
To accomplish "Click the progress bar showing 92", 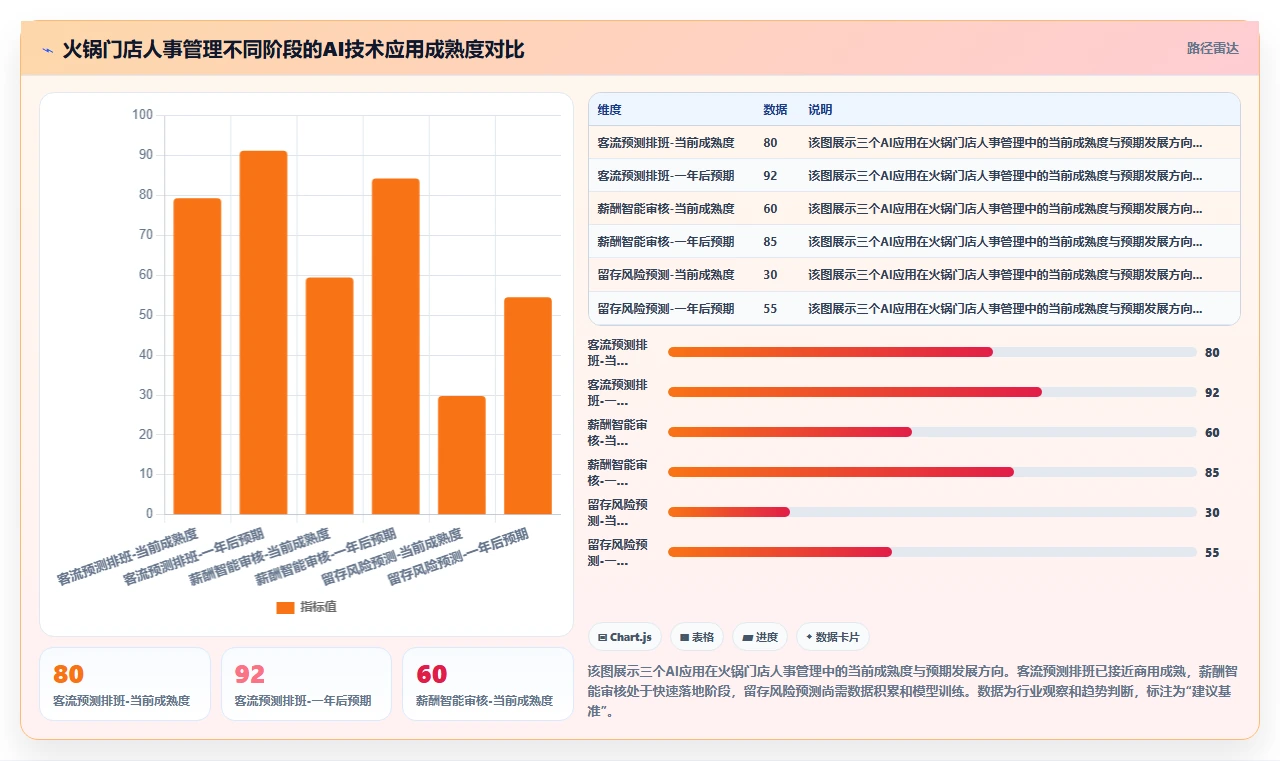I will click(932, 392).
